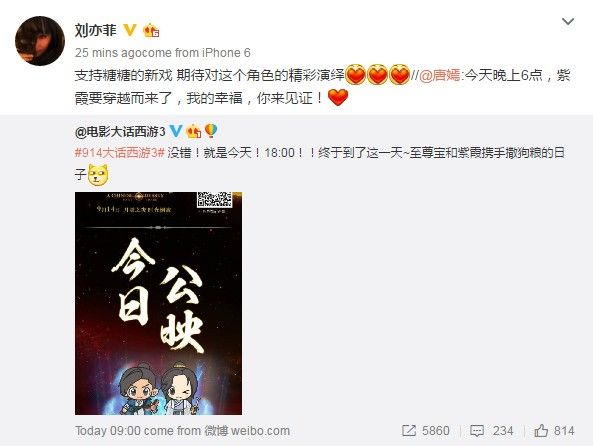593x446 pixels.
Task: Open the post options chevron menu
Action: tap(568, 22)
